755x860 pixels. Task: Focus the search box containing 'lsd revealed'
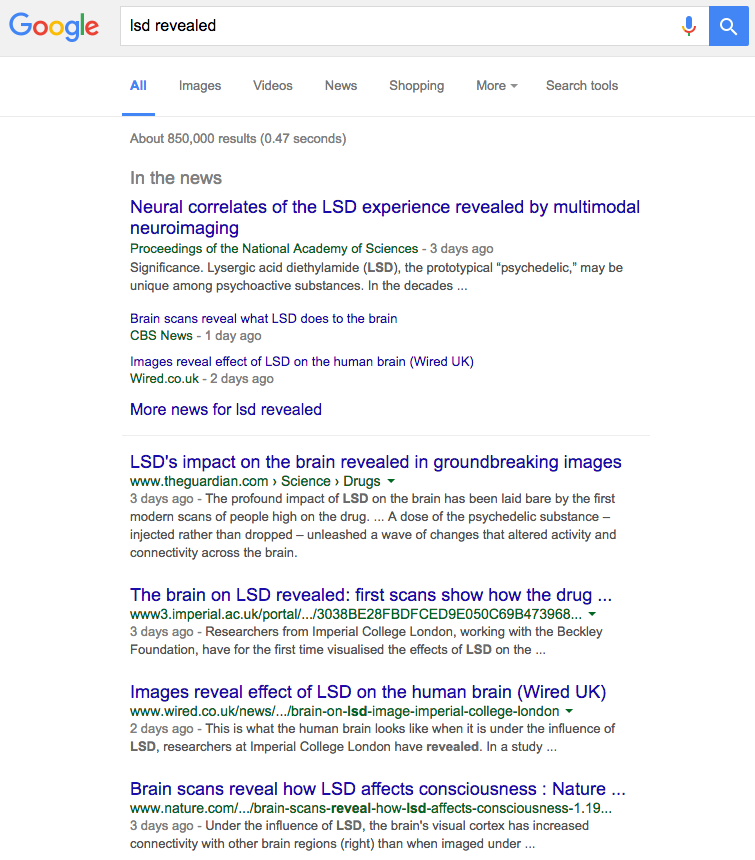click(x=414, y=26)
